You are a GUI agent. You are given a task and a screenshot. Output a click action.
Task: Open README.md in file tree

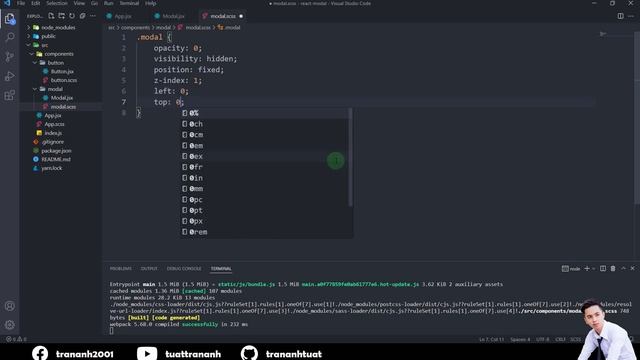tap(56, 159)
